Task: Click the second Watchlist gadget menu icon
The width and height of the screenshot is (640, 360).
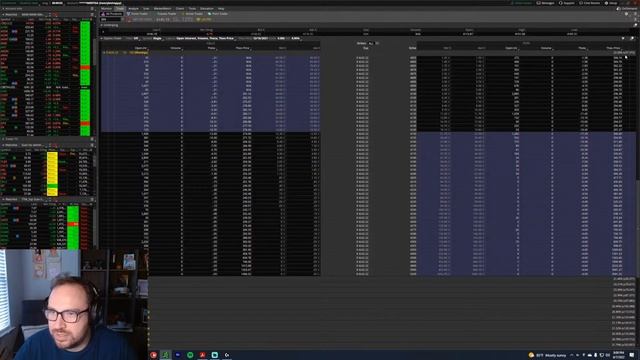Action: pyautogui.click(x=92, y=145)
